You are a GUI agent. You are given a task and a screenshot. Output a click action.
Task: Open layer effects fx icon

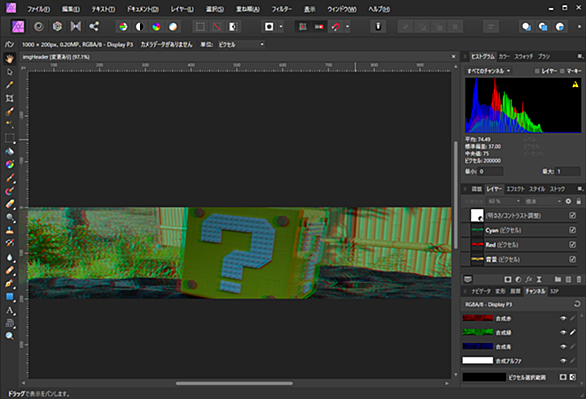pyautogui.click(x=529, y=279)
